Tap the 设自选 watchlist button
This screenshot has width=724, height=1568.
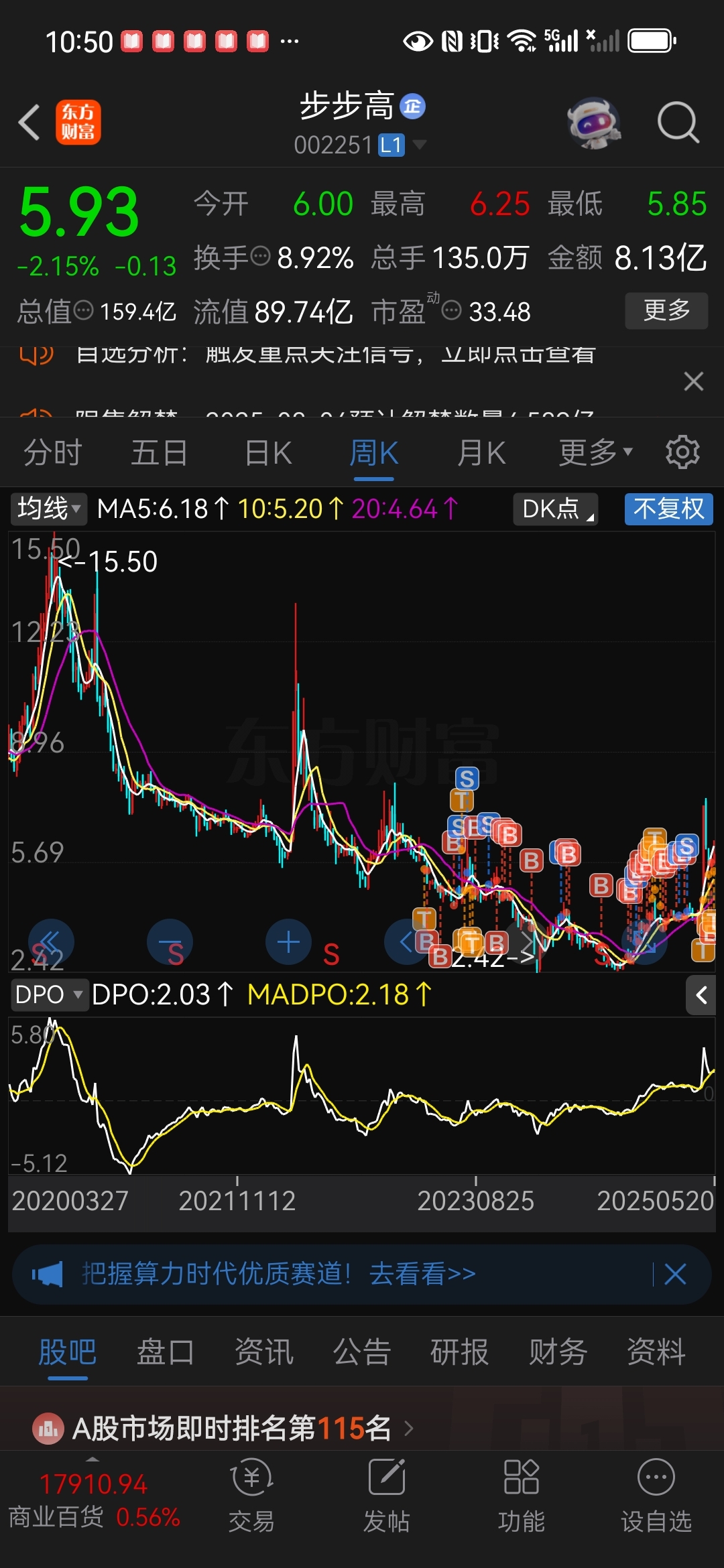[656, 1496]
